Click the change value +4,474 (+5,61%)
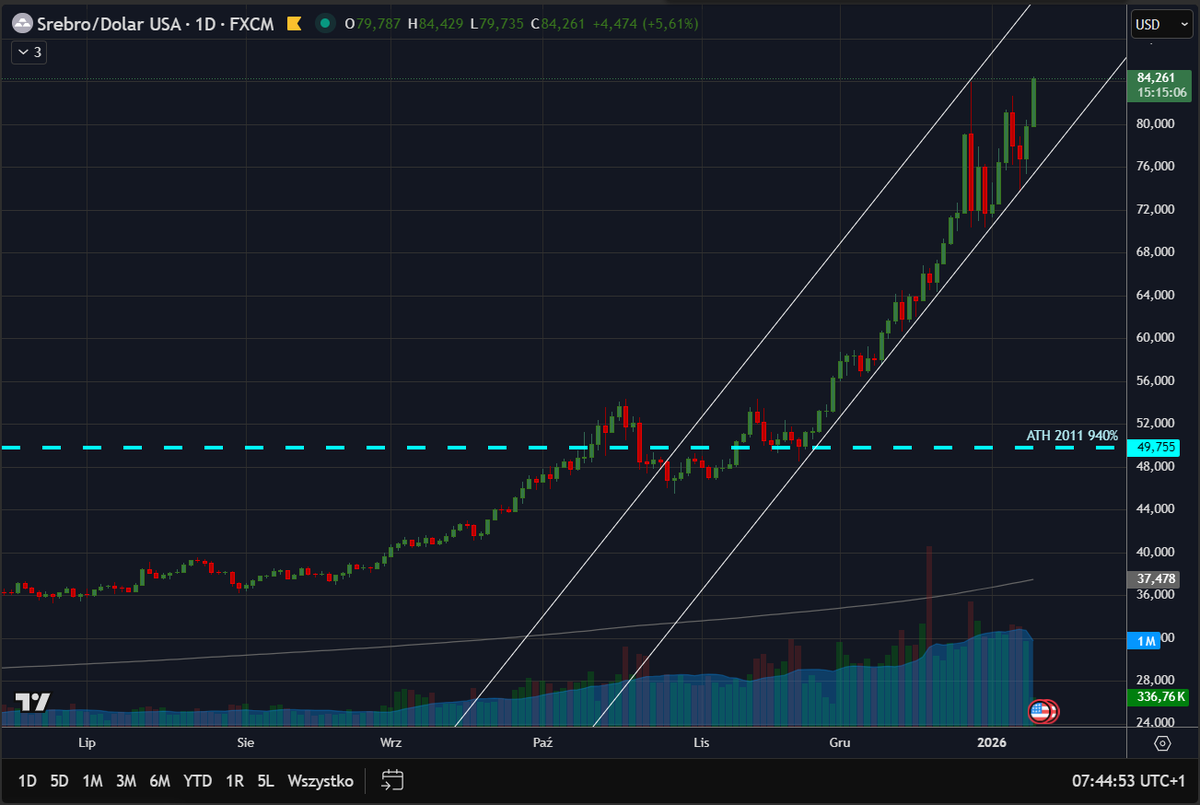 coord(648,23)
